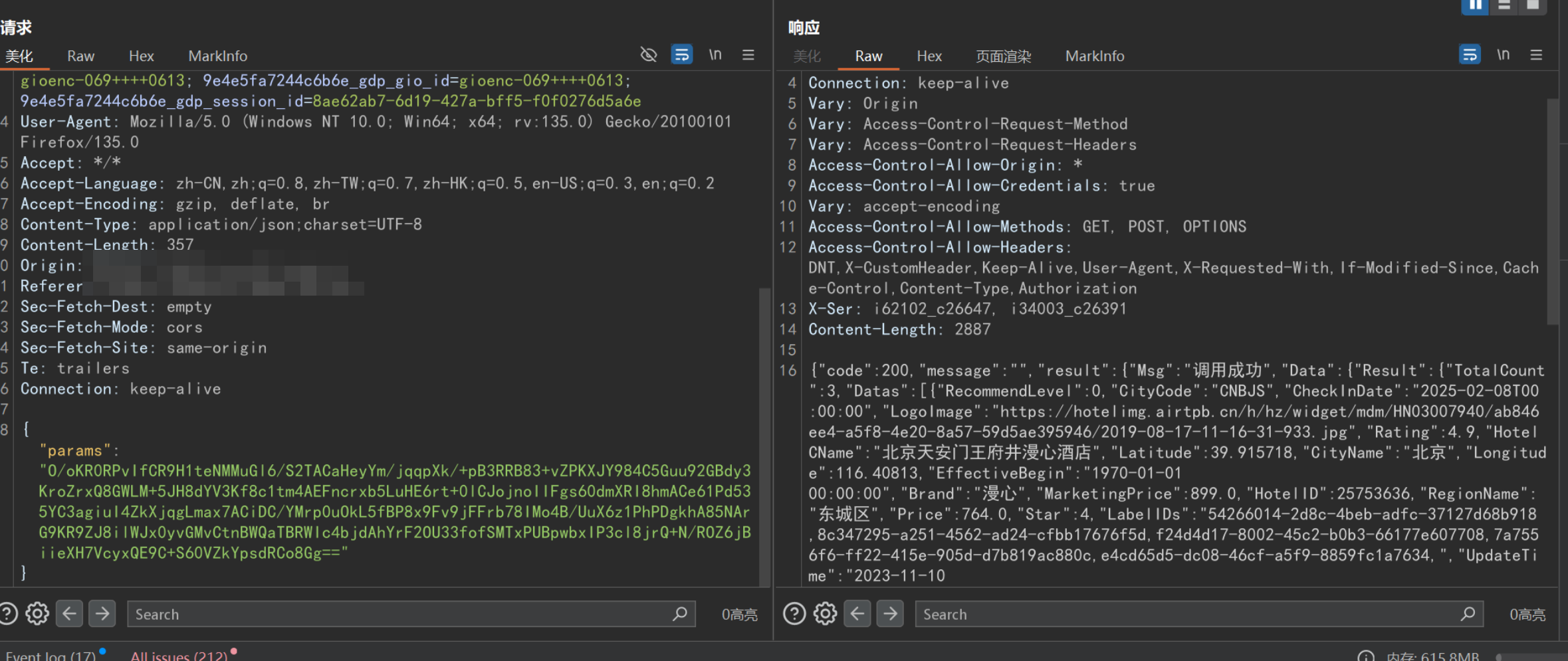Screen dimensions: 1568x661
Task: Open Event log (17) in status bar
Action: pyautogui.click(x=51, y=655)
